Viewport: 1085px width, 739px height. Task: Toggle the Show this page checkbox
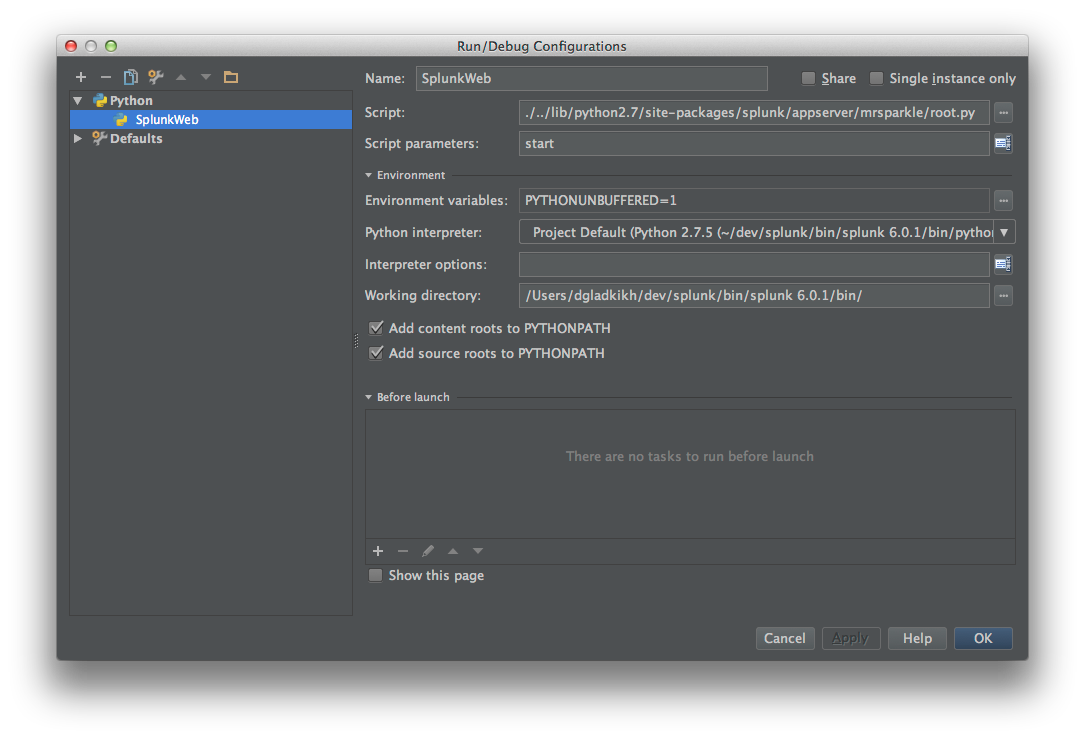click(x=375, y=575)
